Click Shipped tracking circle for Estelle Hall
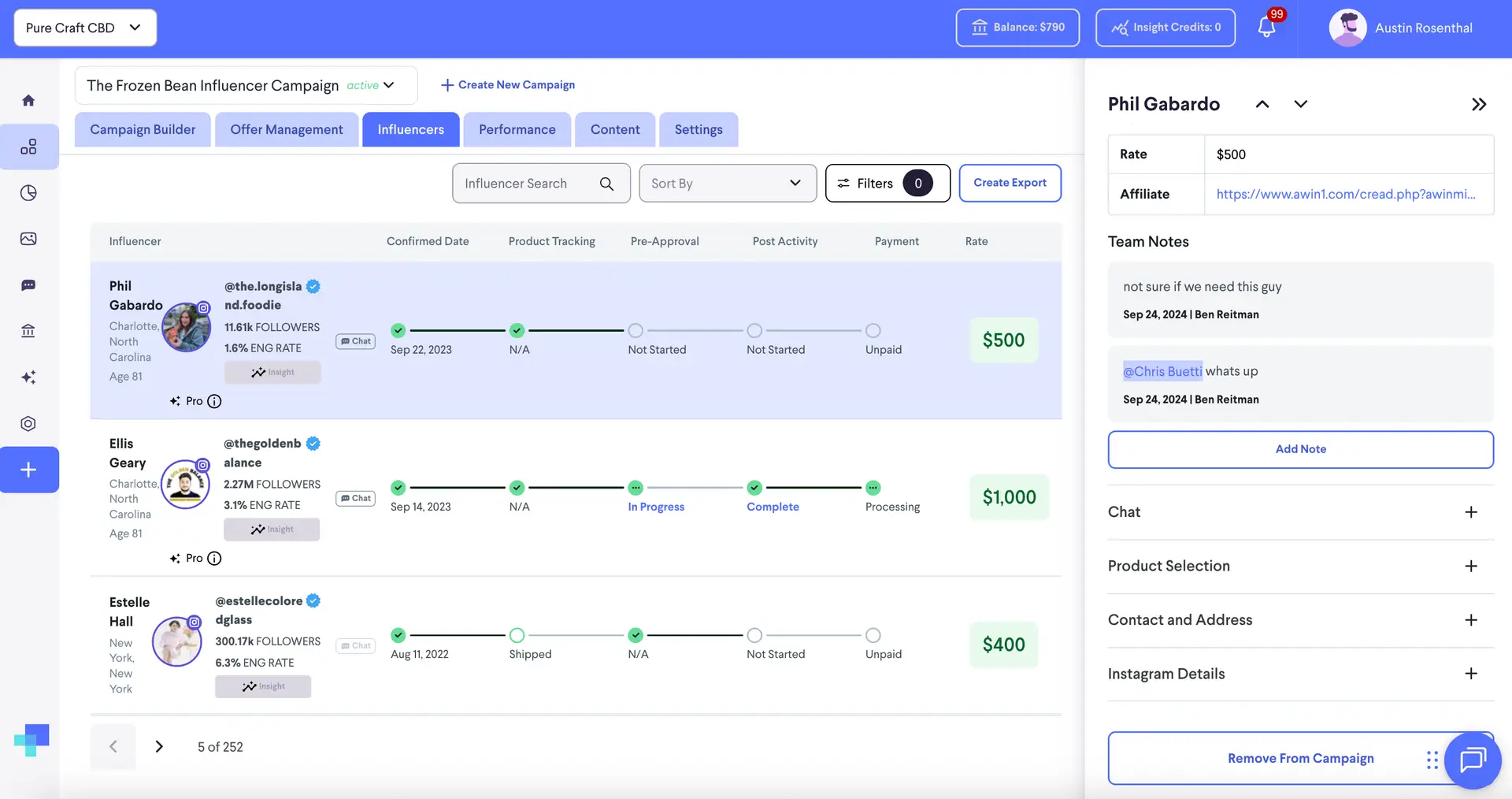 pos(517,635)
